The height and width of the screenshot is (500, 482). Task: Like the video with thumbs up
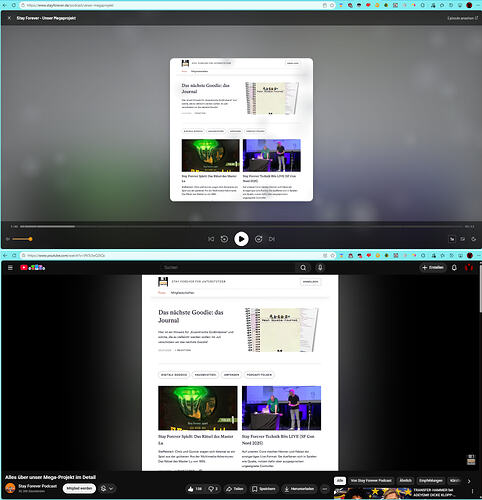(195, 489)
